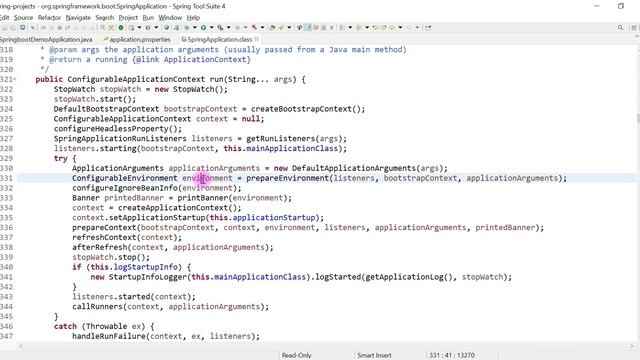Open dropdown arrow beside the red-marked icon

(262, 28)
